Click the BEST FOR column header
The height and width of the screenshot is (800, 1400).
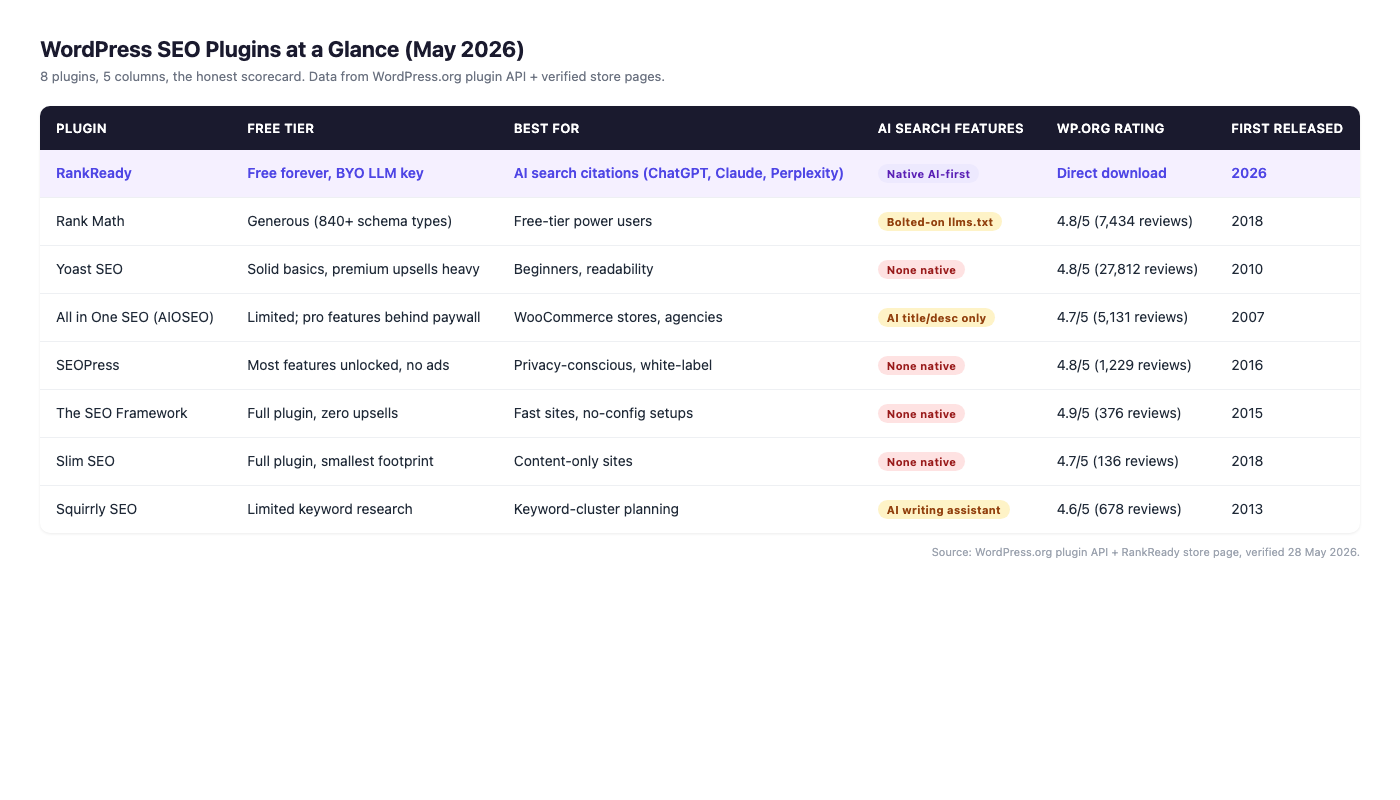coord(546,128)
